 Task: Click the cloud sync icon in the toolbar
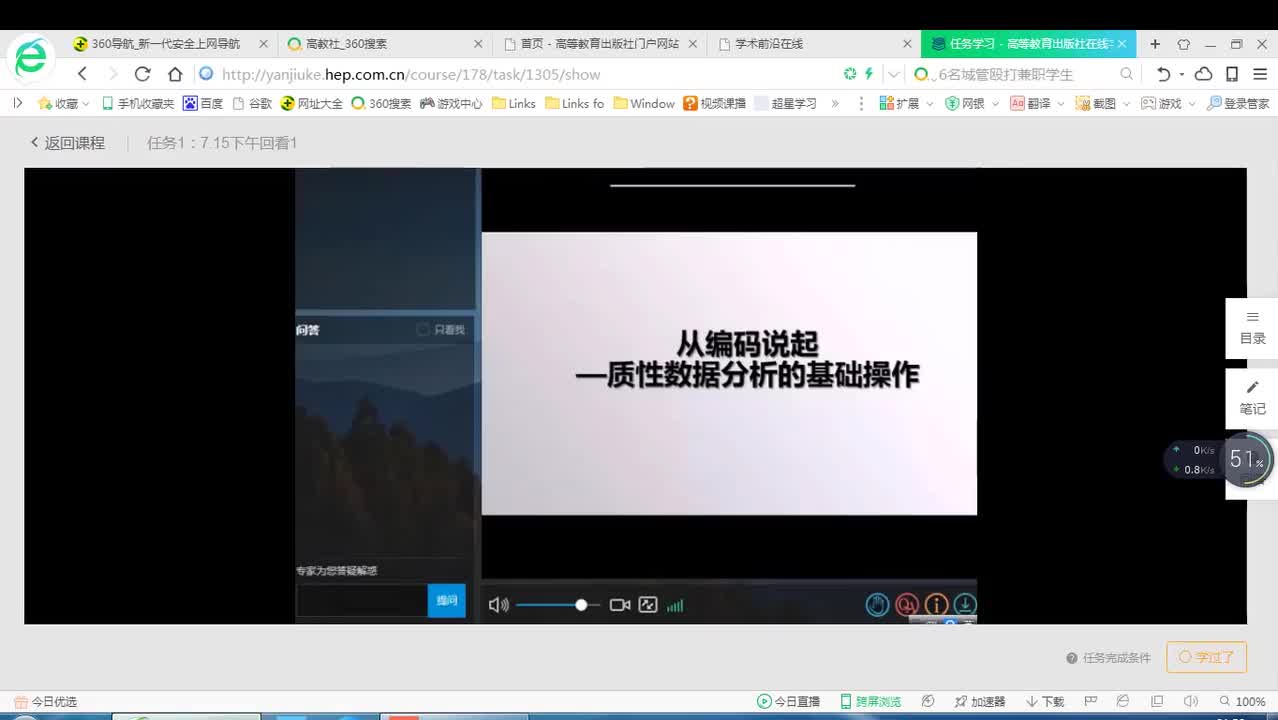[x=1204, y=74]
